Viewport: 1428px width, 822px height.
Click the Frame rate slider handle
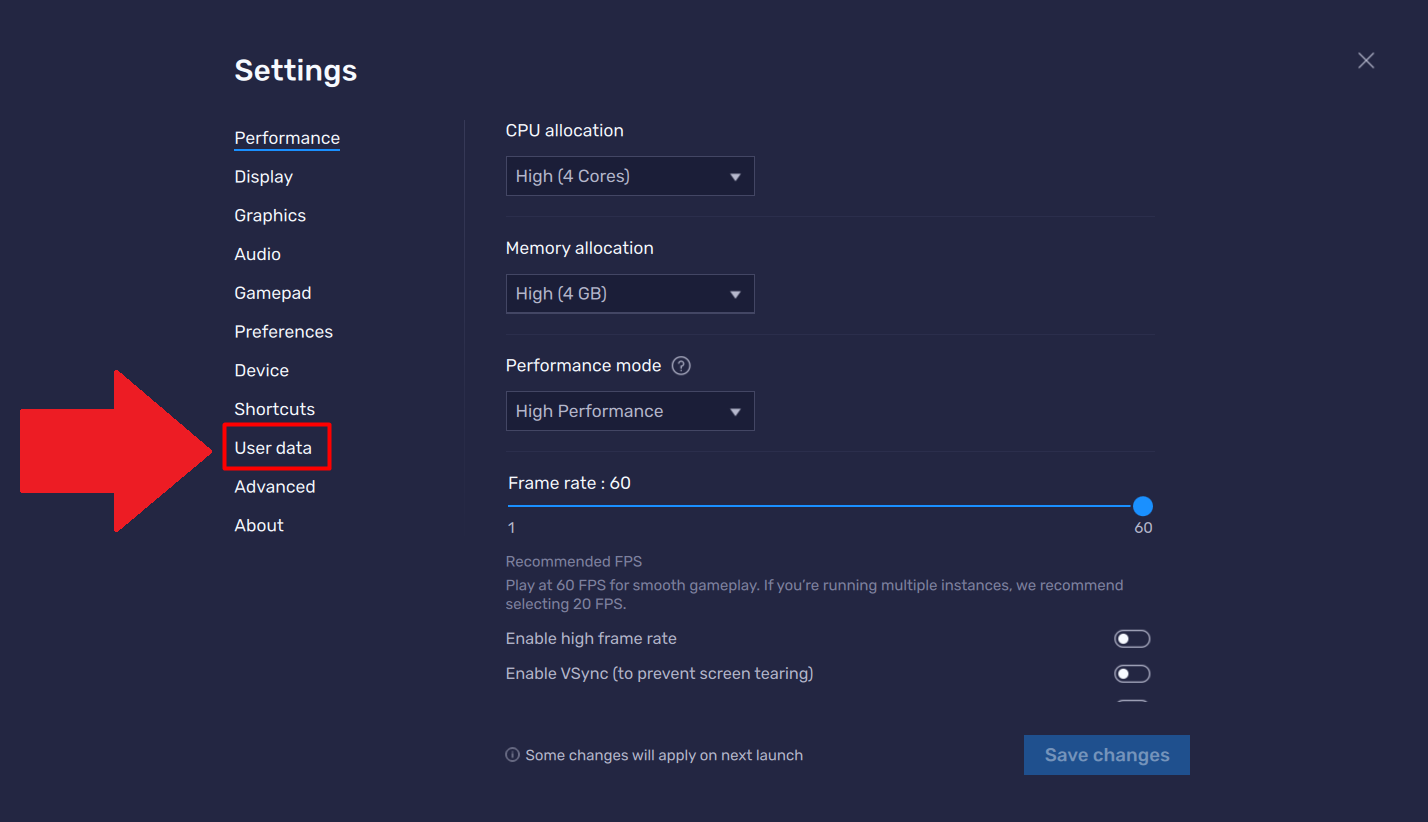[1143, 506]
